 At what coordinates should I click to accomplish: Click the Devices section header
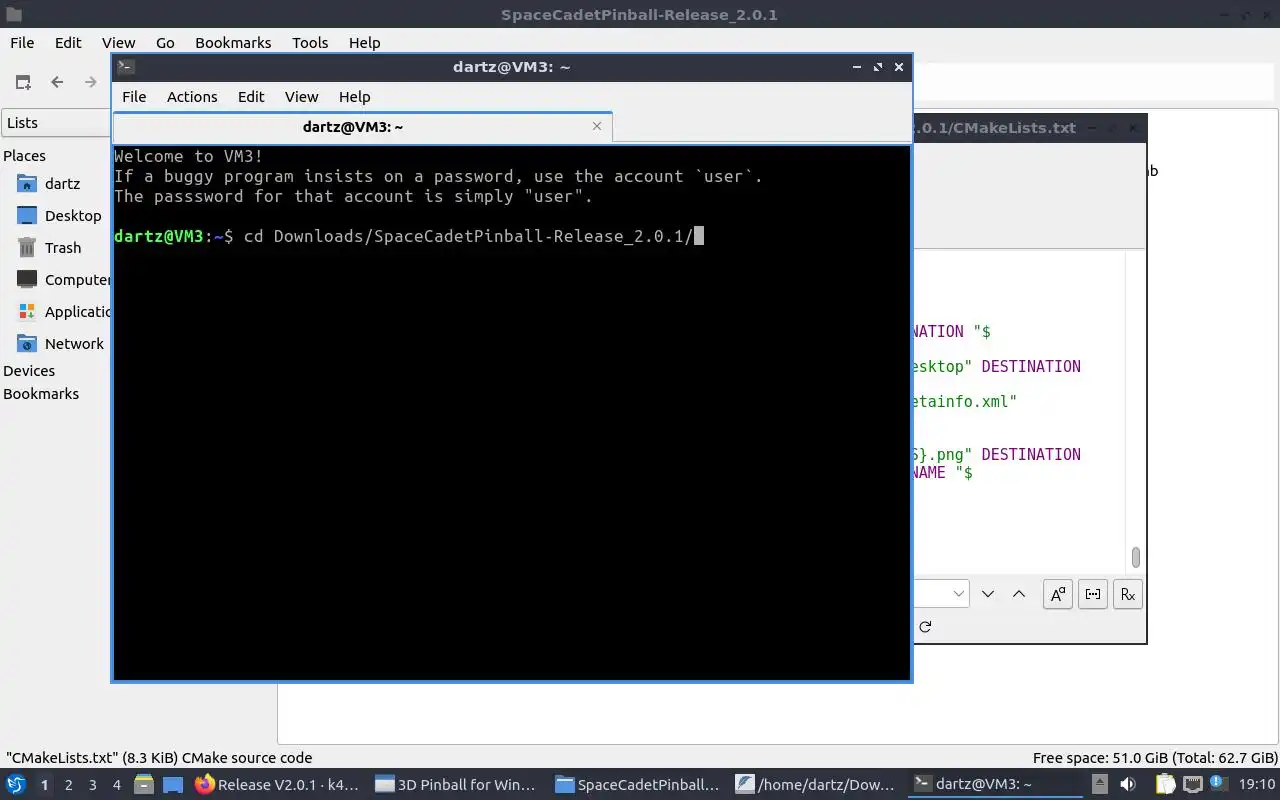coord(29,371)
